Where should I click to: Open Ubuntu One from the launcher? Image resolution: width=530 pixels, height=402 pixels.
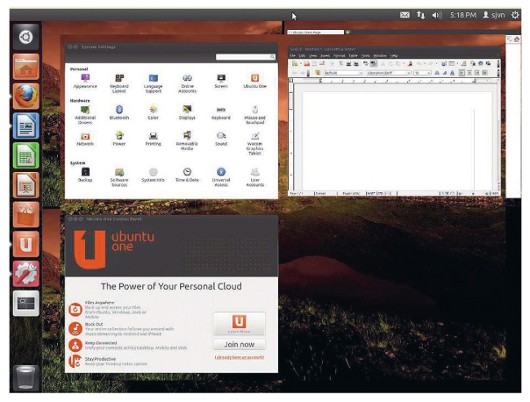[26, 244]
